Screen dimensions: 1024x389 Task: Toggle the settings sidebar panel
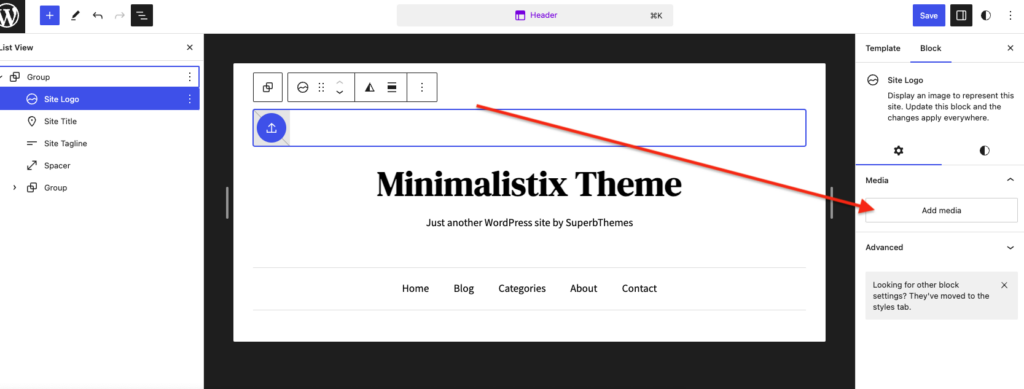click(961, 16)
